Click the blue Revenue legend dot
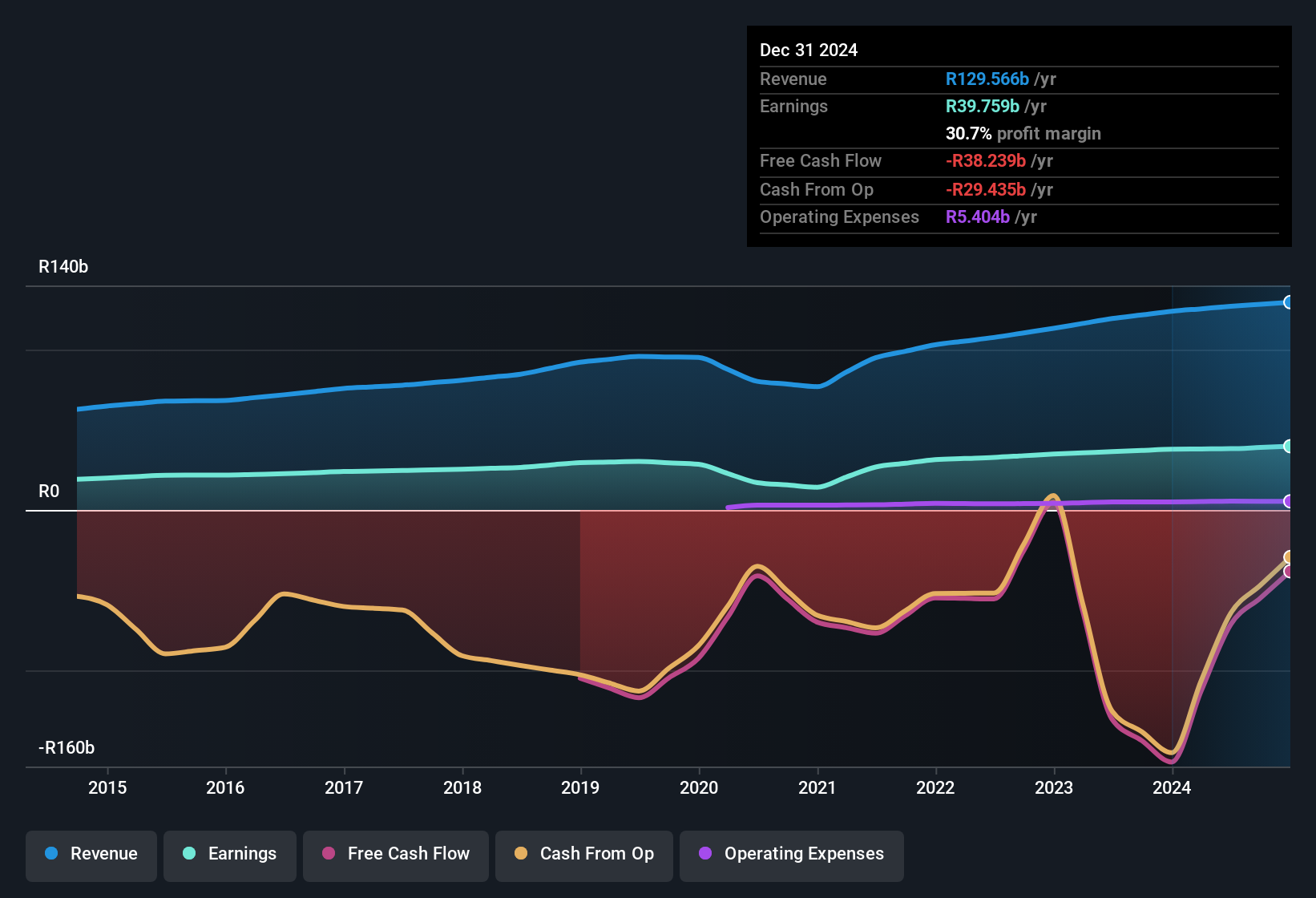Viewport: 1316px width, 898px height. (x=51, y=853)
